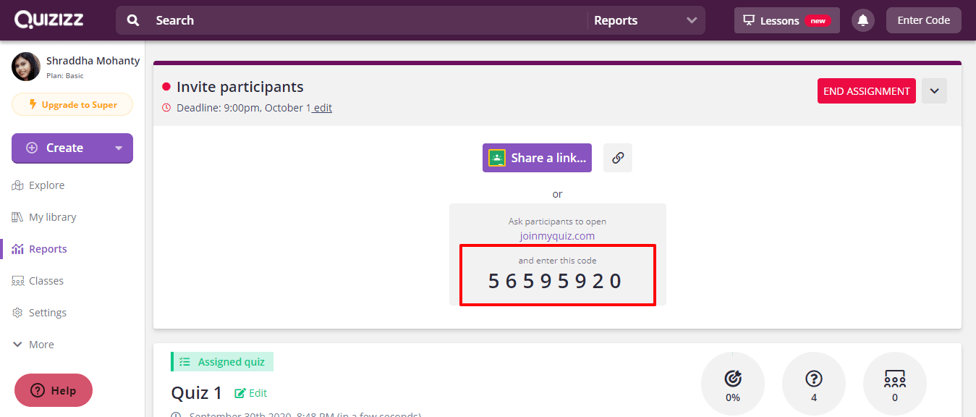
Task: Open Shraddha Mohanty profile picture
Action: [26, 67]
